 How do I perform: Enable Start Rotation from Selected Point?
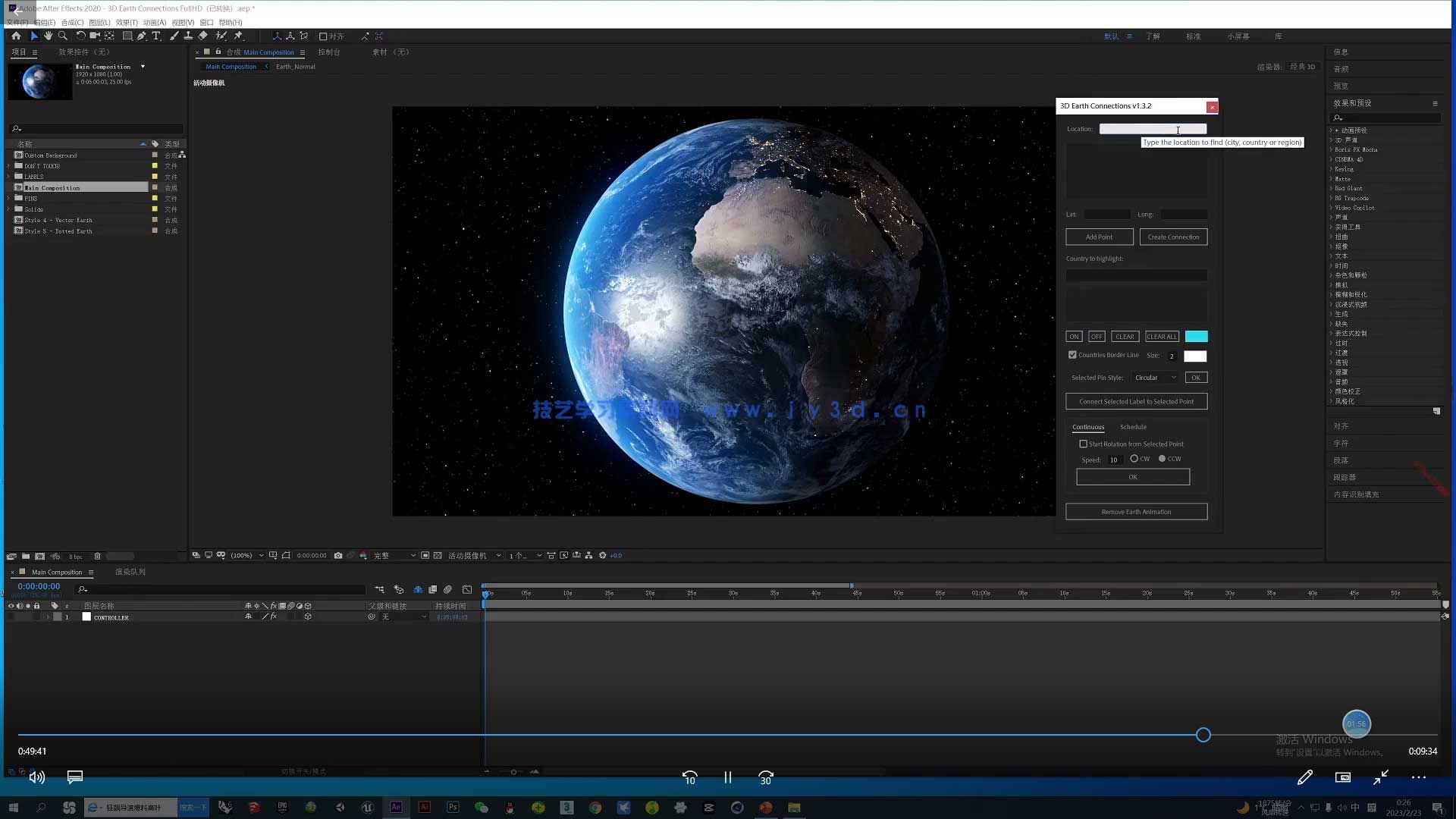pos(1083,444)
